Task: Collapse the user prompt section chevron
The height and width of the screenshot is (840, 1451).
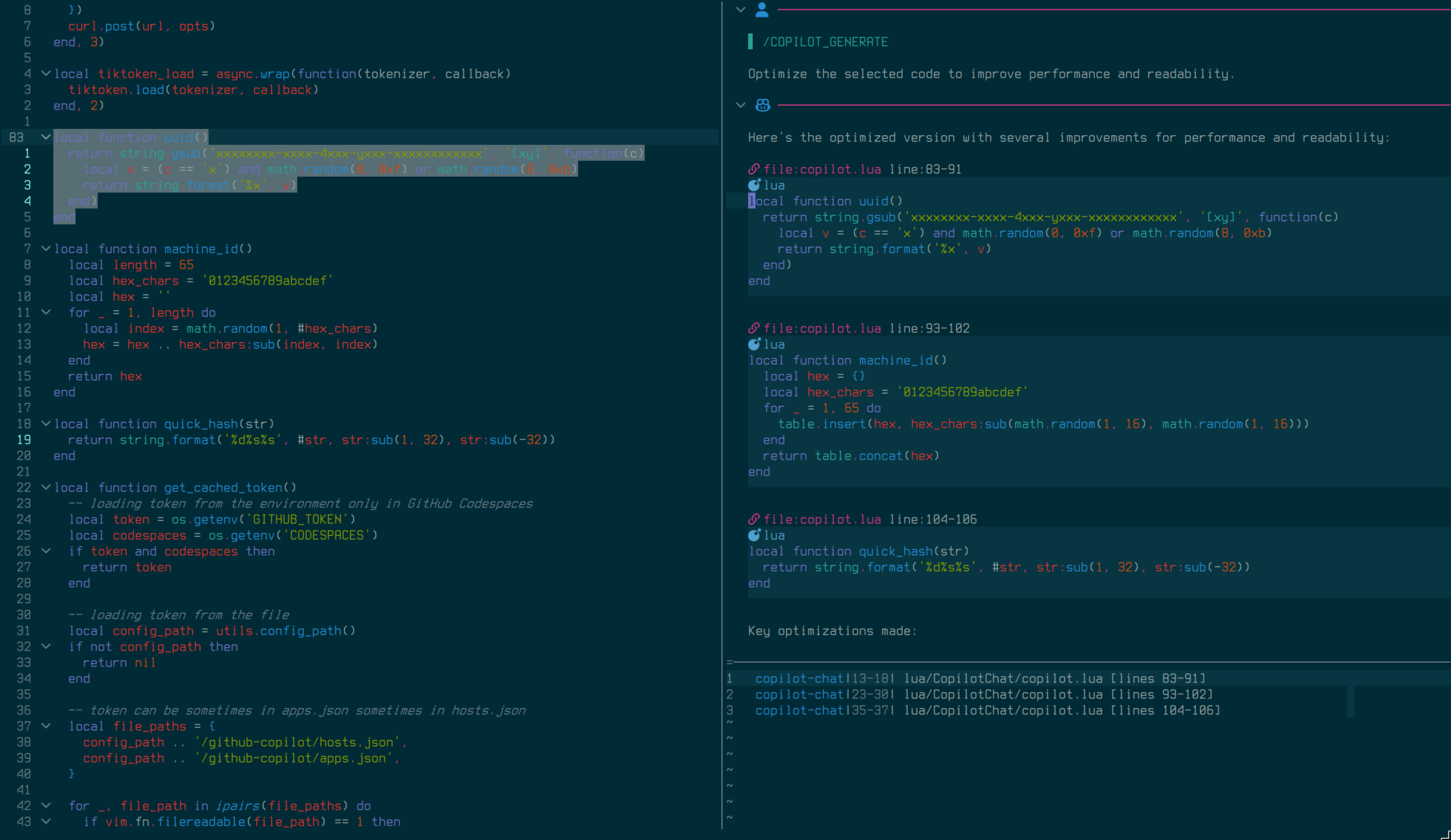Action: point(740,10)
